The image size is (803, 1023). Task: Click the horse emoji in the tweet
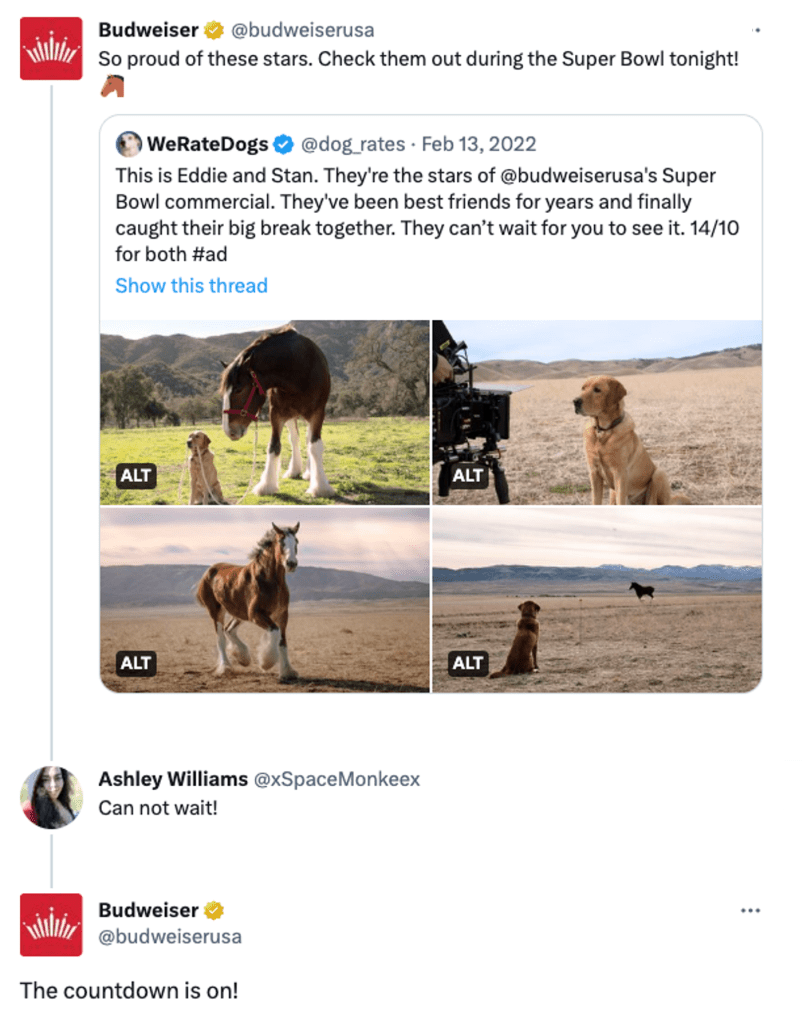point(113,87)
